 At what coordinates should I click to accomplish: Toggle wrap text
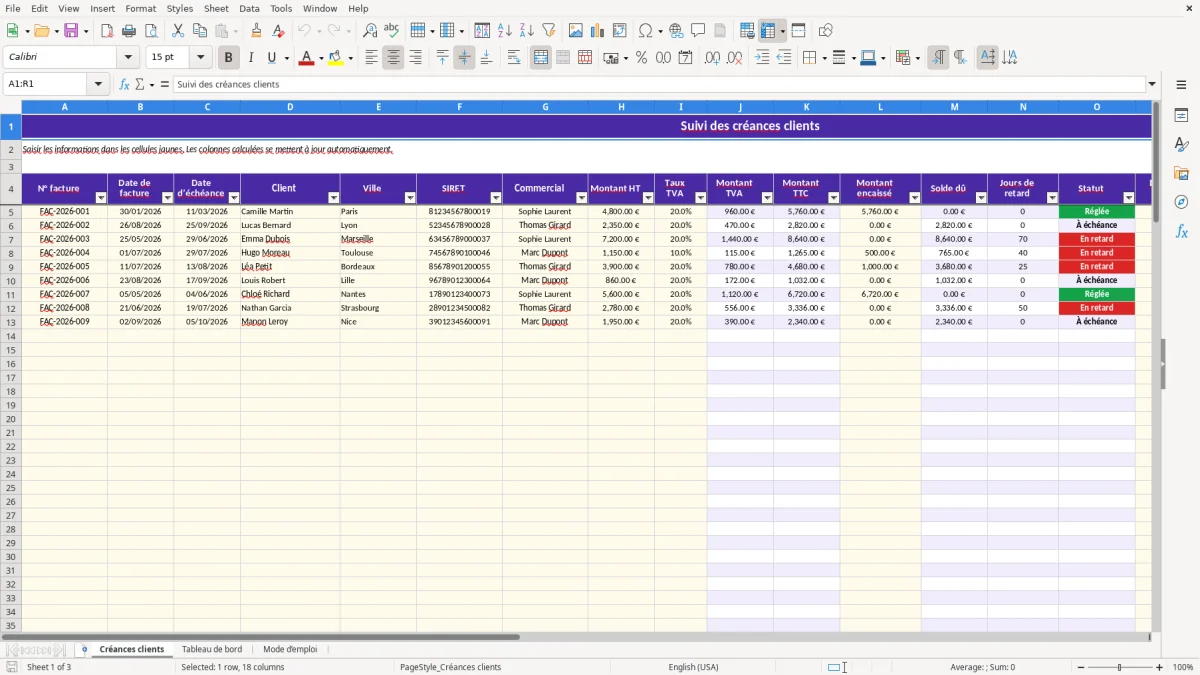tap(514, 58)
